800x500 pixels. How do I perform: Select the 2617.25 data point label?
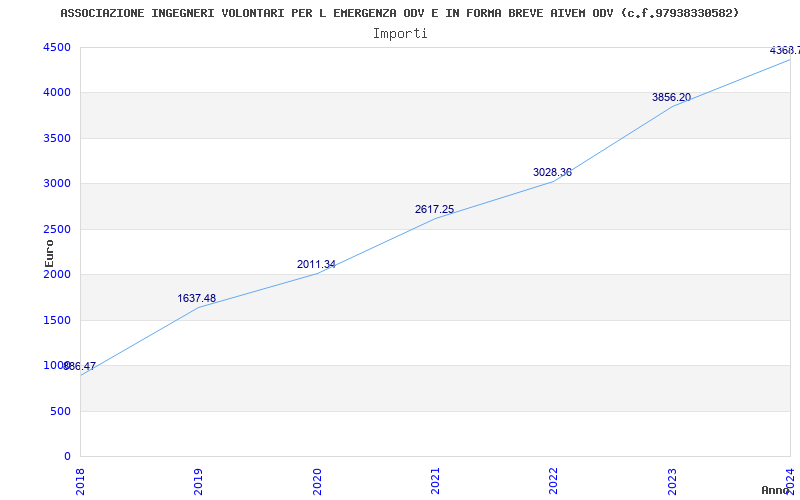pos(434,209)
